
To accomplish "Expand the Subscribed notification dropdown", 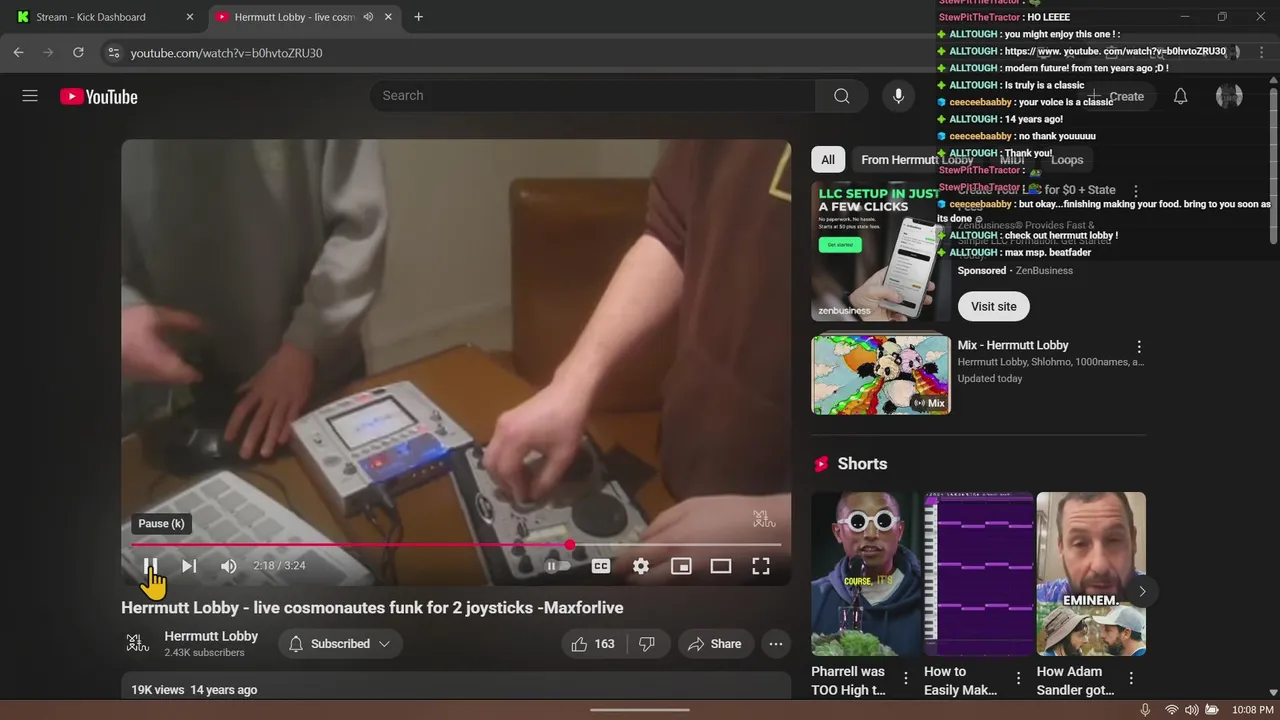I will coord(340,644).
